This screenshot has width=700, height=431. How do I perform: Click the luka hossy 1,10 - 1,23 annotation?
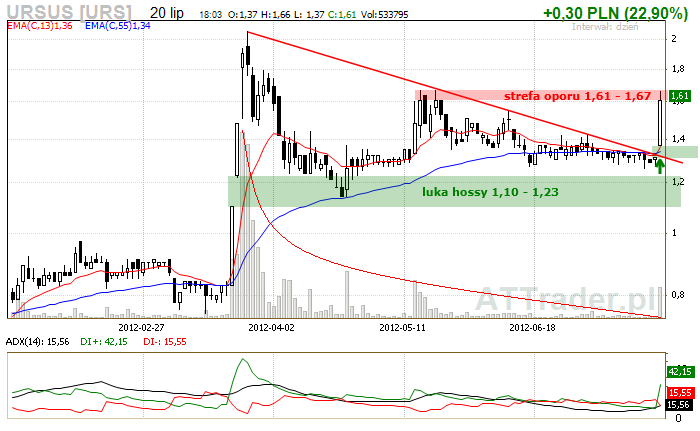coord(490,192)
